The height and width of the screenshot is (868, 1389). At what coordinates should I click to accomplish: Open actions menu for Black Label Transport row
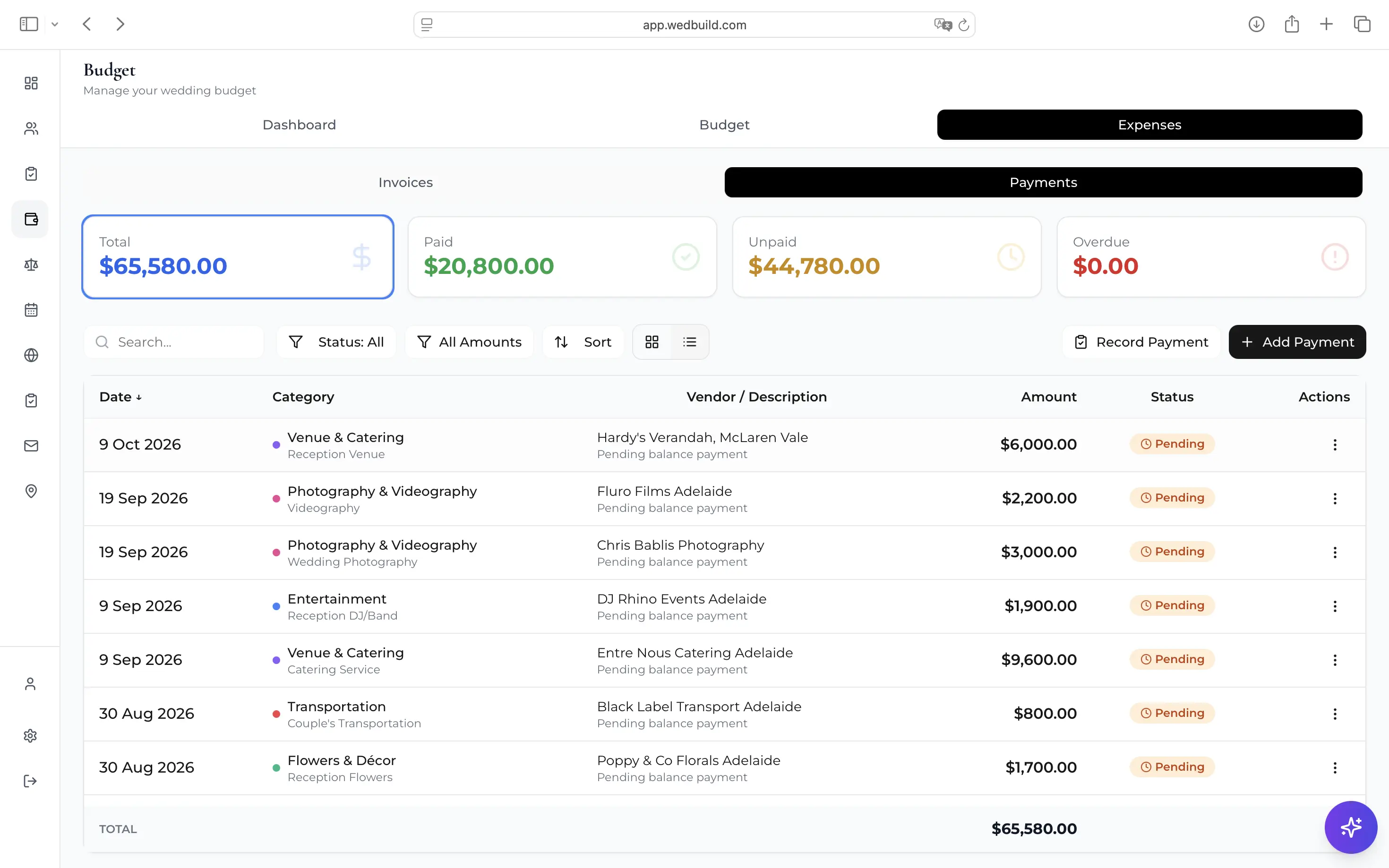tap(1335, 714)
